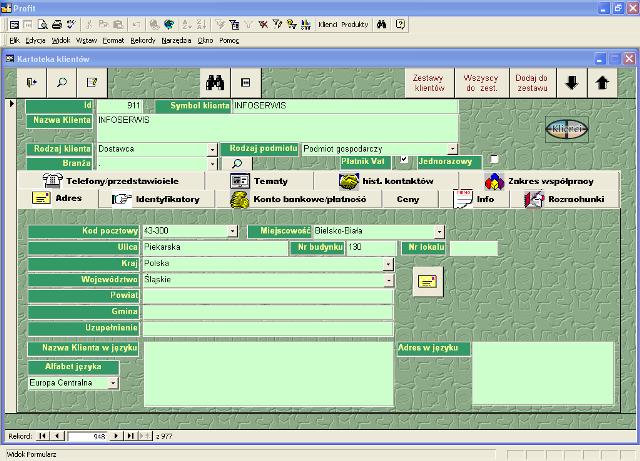Click the undo icon in main toolbar

pyautogui.click(x=136, y=24)
